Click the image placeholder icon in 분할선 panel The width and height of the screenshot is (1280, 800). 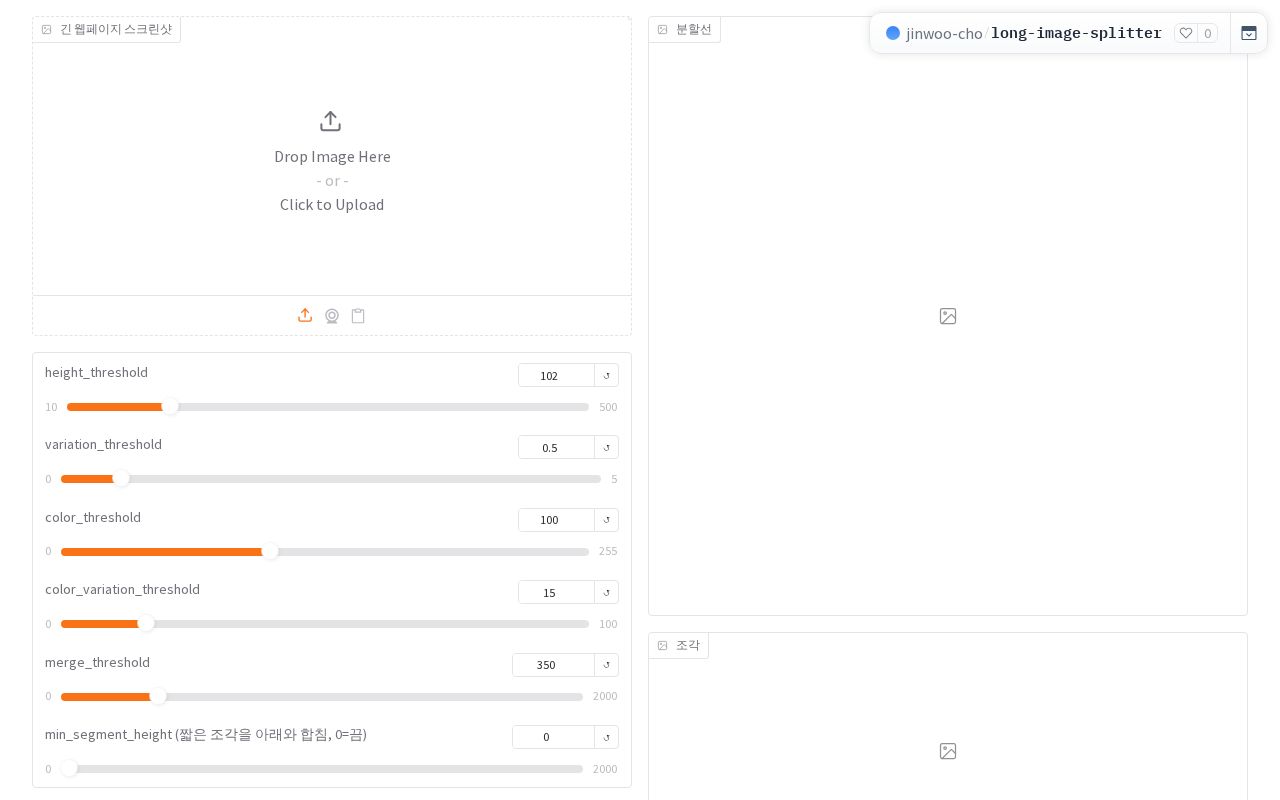(x=948, y=316)
